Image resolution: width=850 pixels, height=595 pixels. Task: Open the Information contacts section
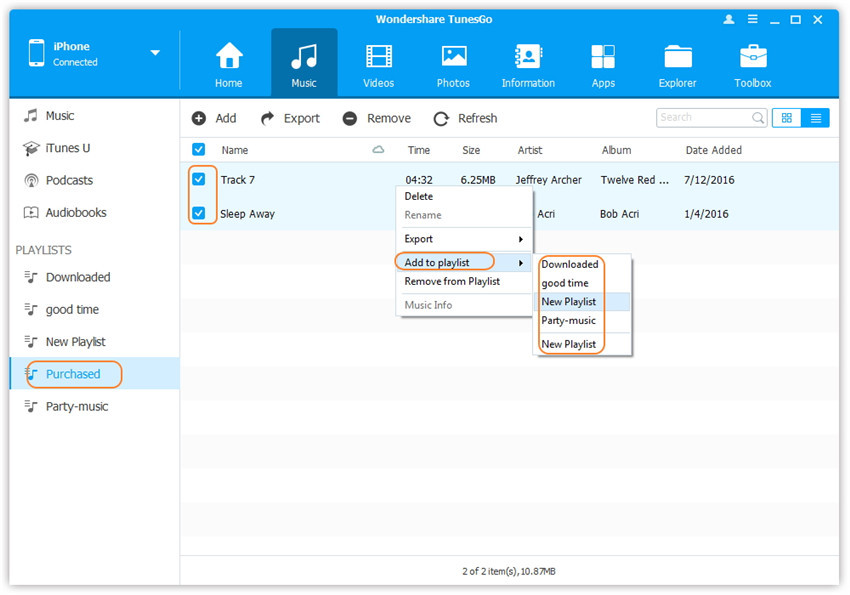tap(528, 66)
